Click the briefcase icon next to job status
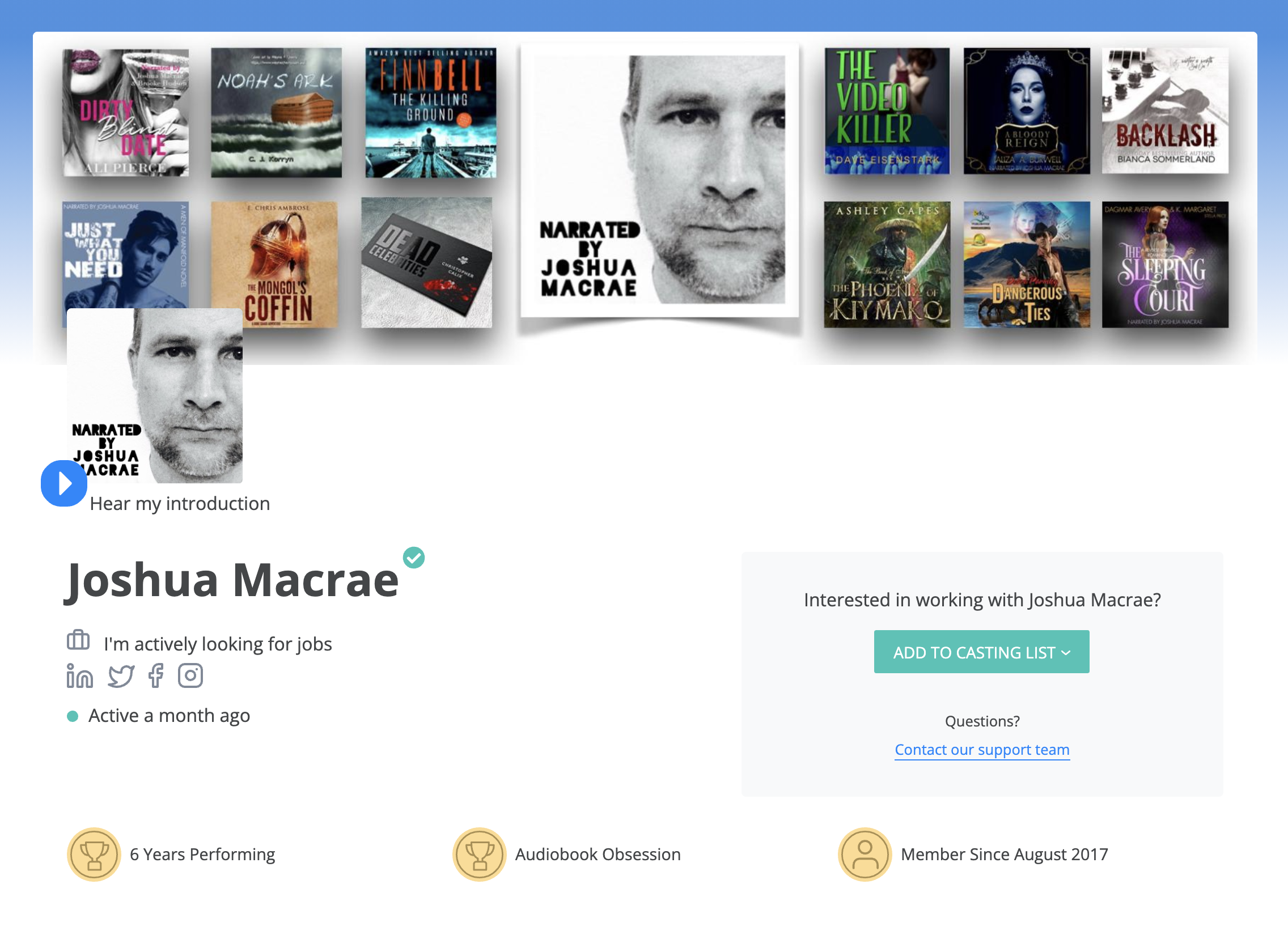 (x=78, y=640)
